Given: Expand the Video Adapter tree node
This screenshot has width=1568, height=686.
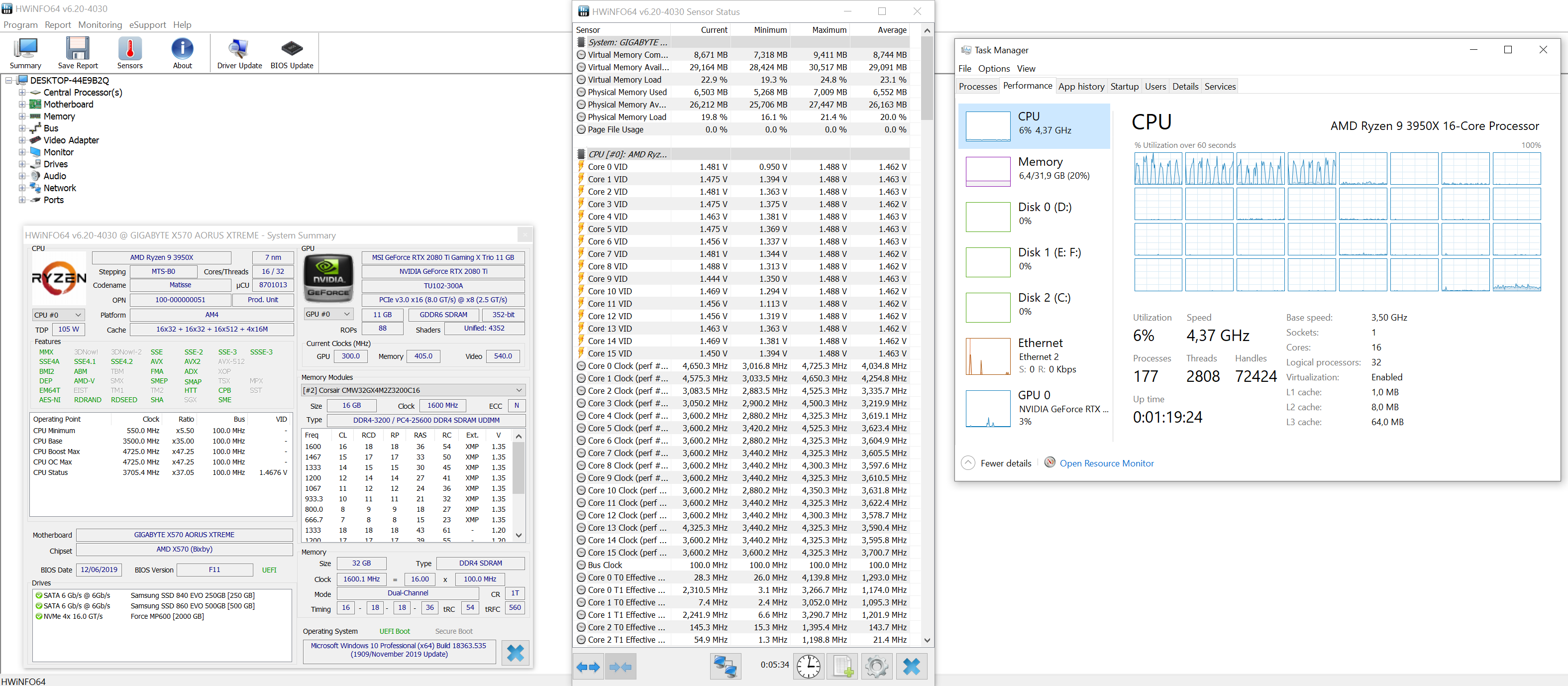Looking at the screenshot, I should point(22,140).
